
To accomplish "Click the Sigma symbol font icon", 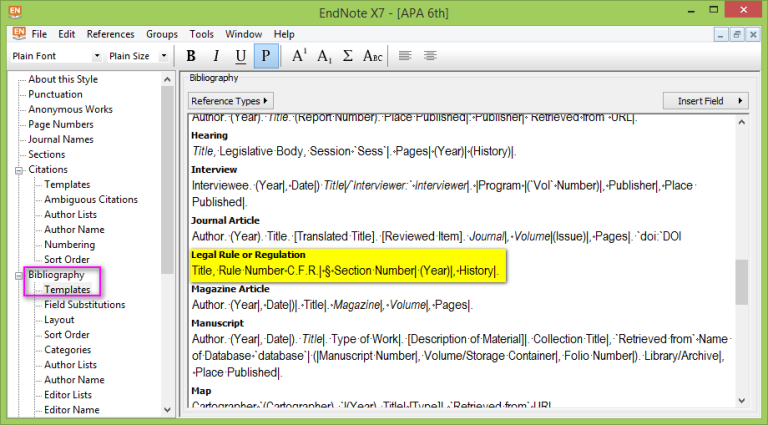I will click(x=347, y=56).
